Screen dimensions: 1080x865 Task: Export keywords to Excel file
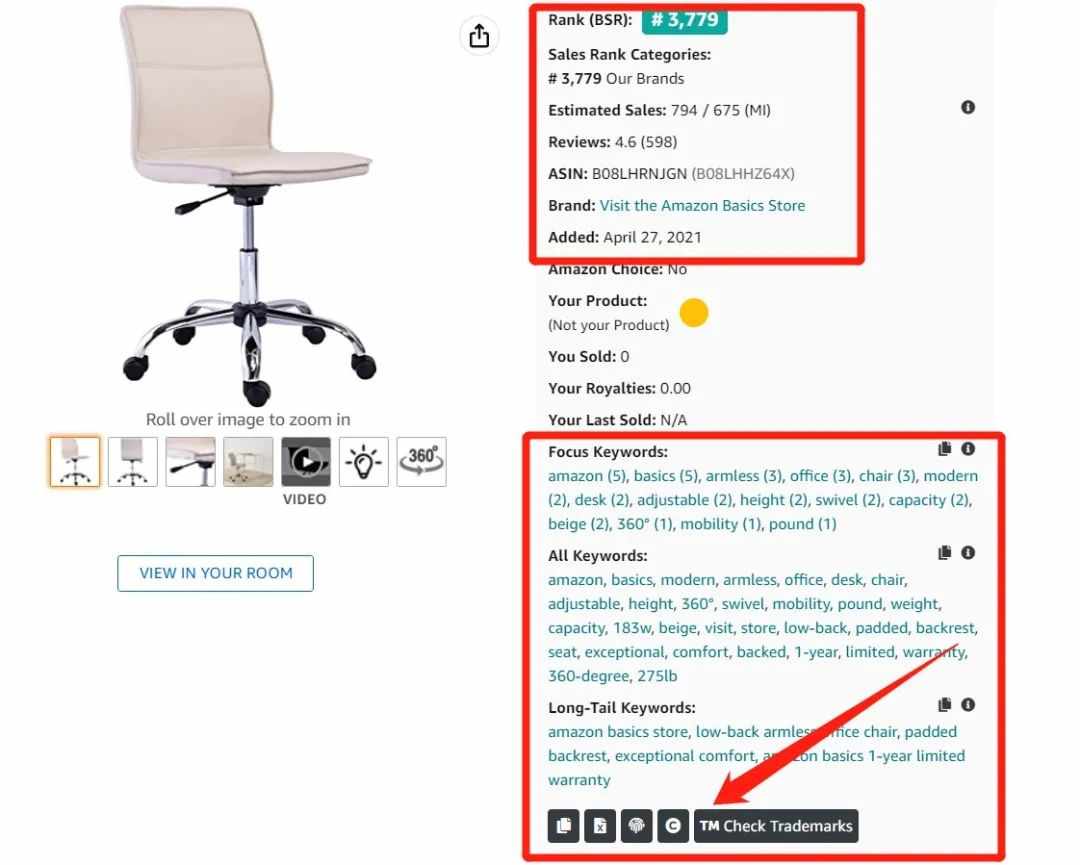click(x=600, y=826)
